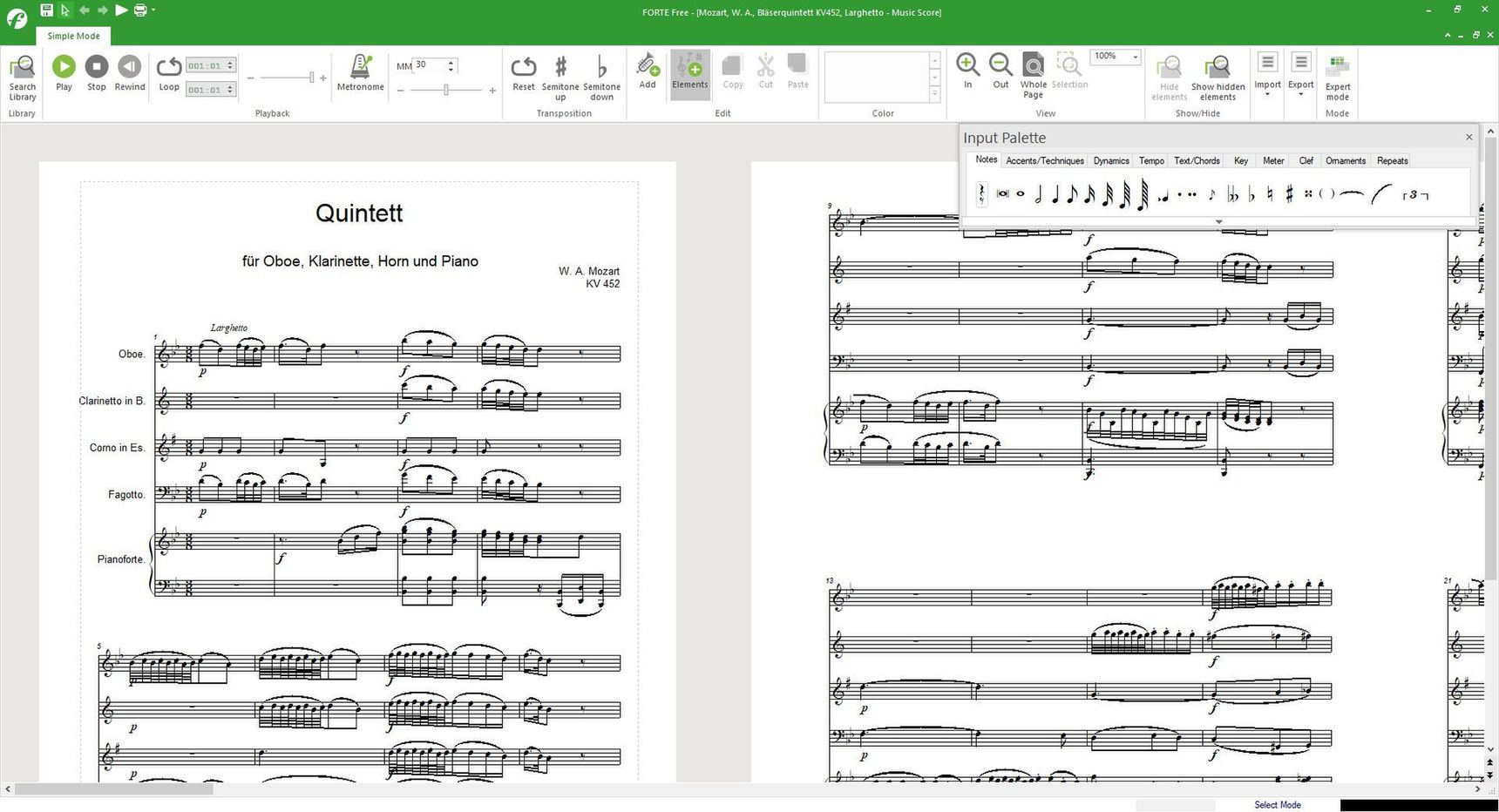Stop playback with the Stop button
The height and width of the screenshot is (812, 1499).
click(x=97, y=73)
